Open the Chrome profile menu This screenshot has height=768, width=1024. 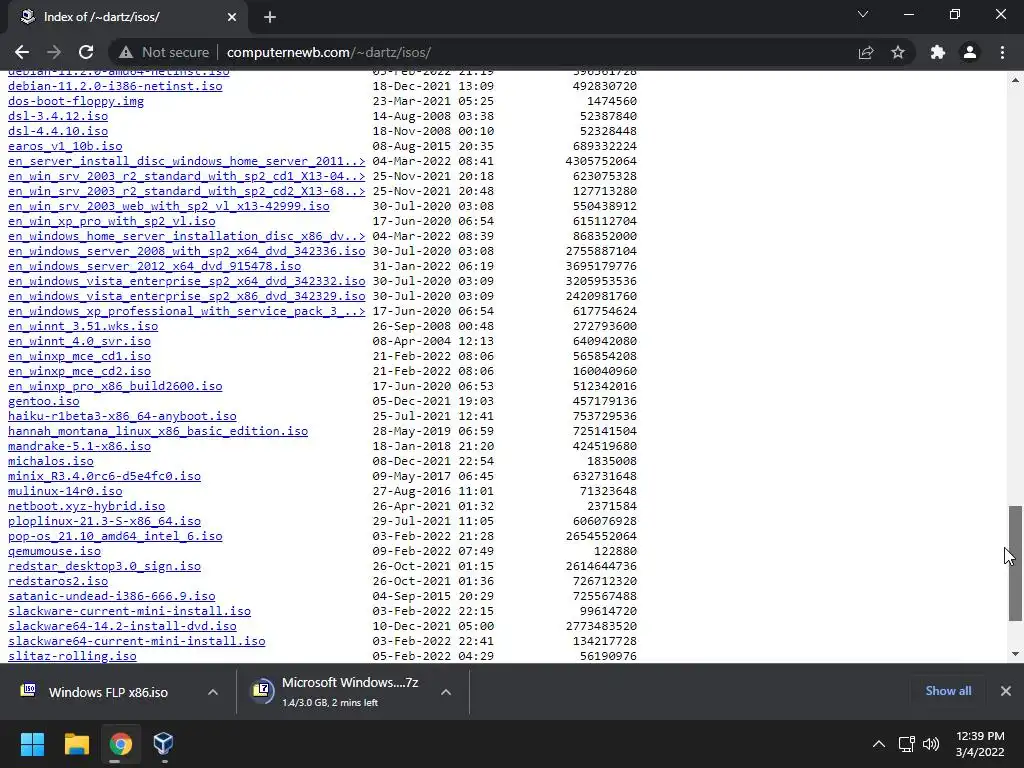tap(970, 52)
